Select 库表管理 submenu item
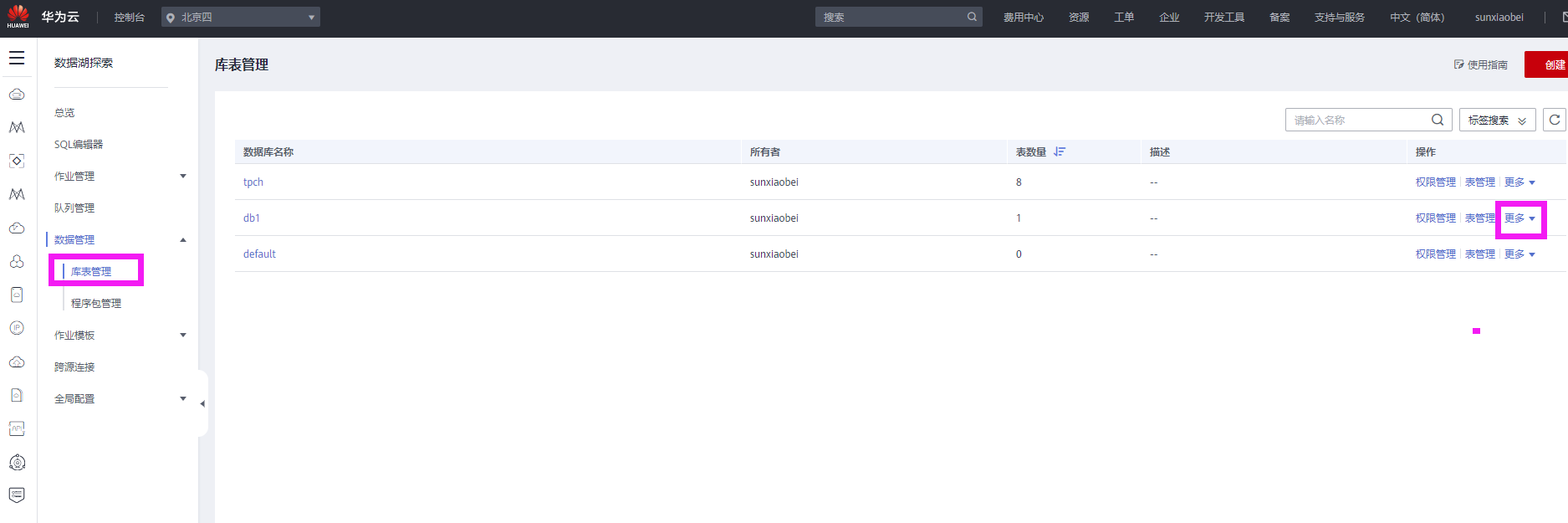The height and width of the screenshot is (523, 1568). coord(91,271)
